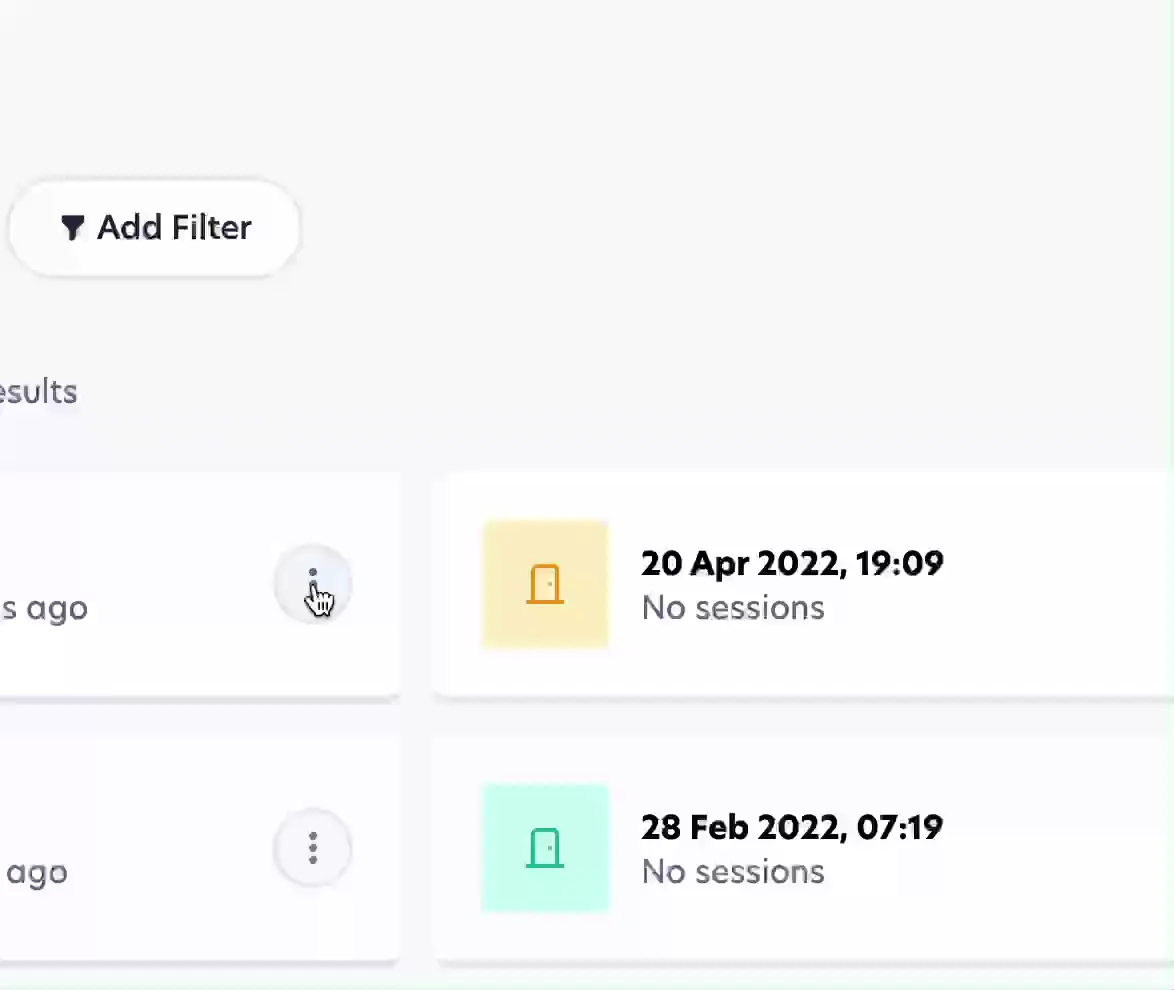The image size is (1174, 990).
Task: Click the funnel icon inside Add Filter
Action: point(72,228)
